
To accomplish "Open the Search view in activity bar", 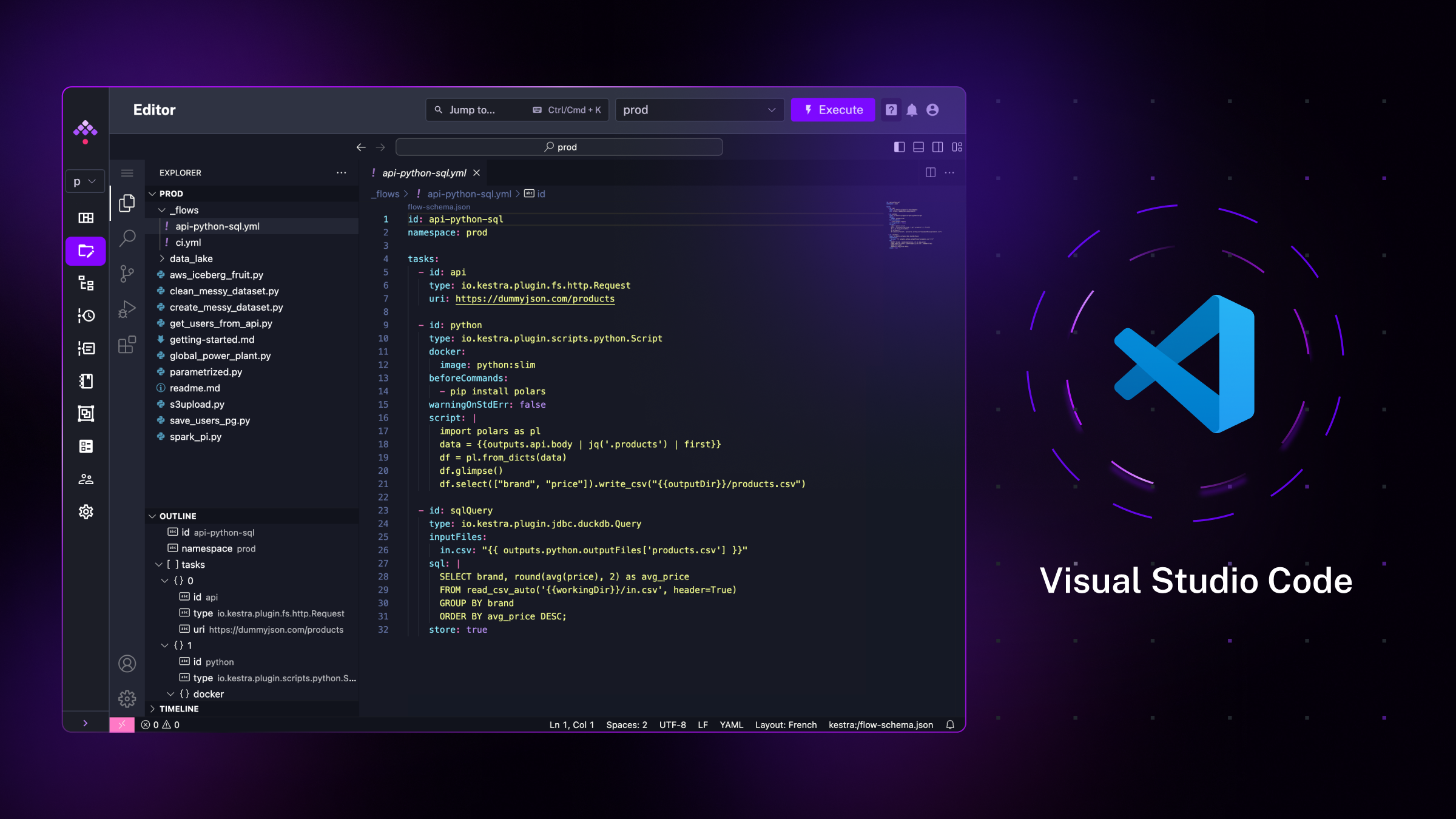I will (x=127, y=238).
